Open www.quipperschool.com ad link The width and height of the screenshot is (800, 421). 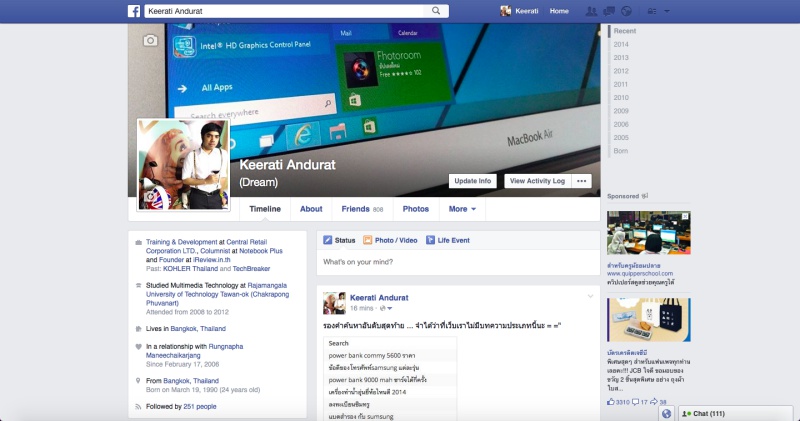click(x=640, y=274)
